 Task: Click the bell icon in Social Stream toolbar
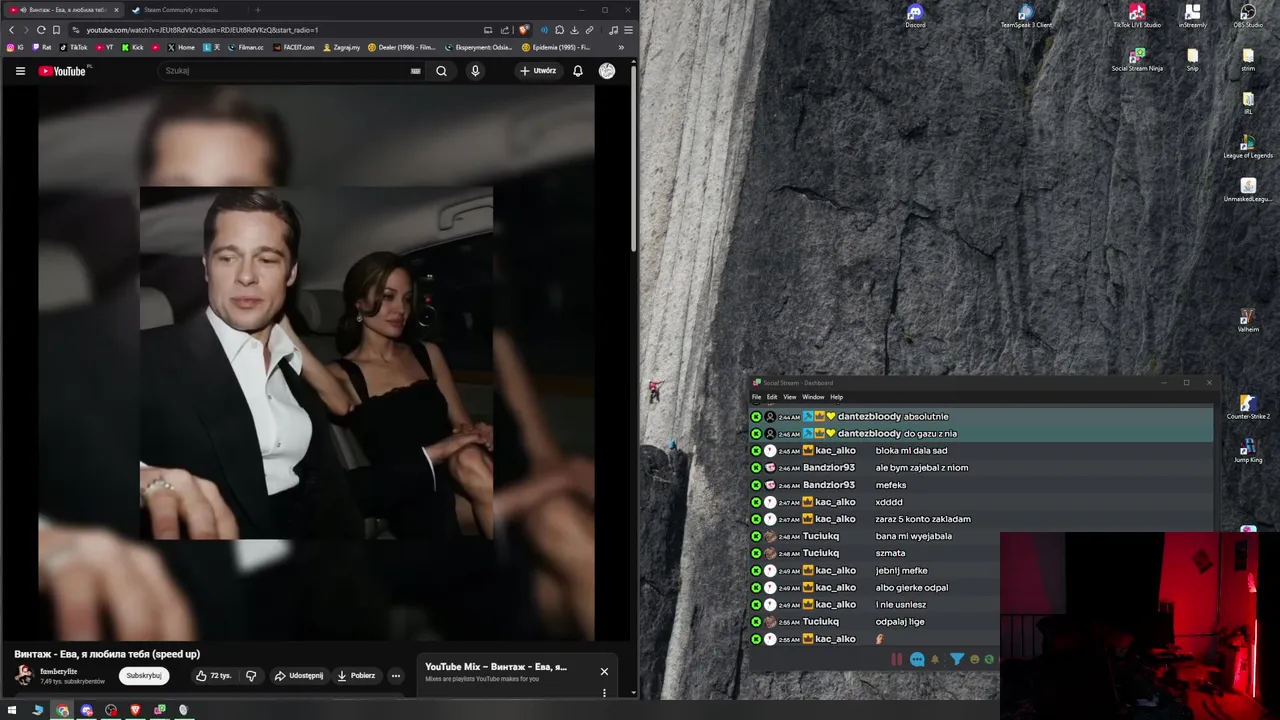click(935, 659)
